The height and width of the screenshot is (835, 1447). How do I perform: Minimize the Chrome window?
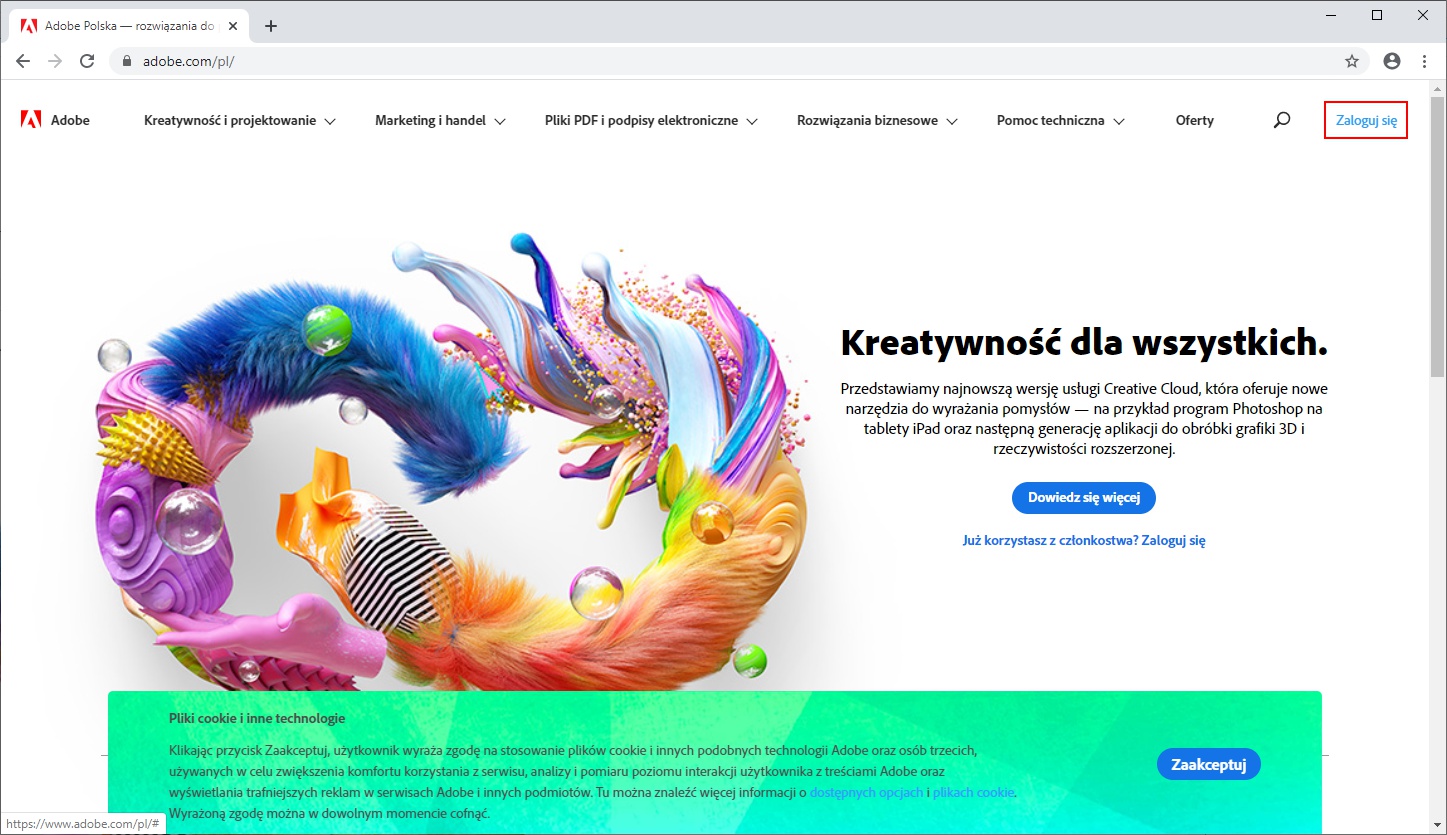point(1331,15)
